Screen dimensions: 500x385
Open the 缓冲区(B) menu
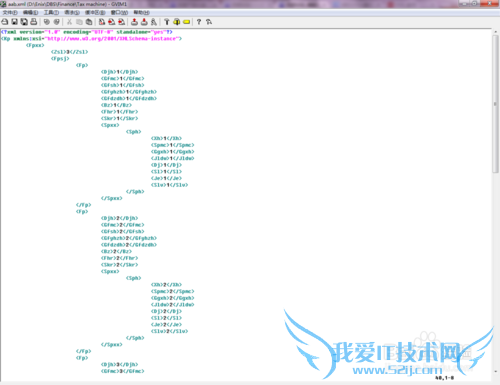[95, 12]
